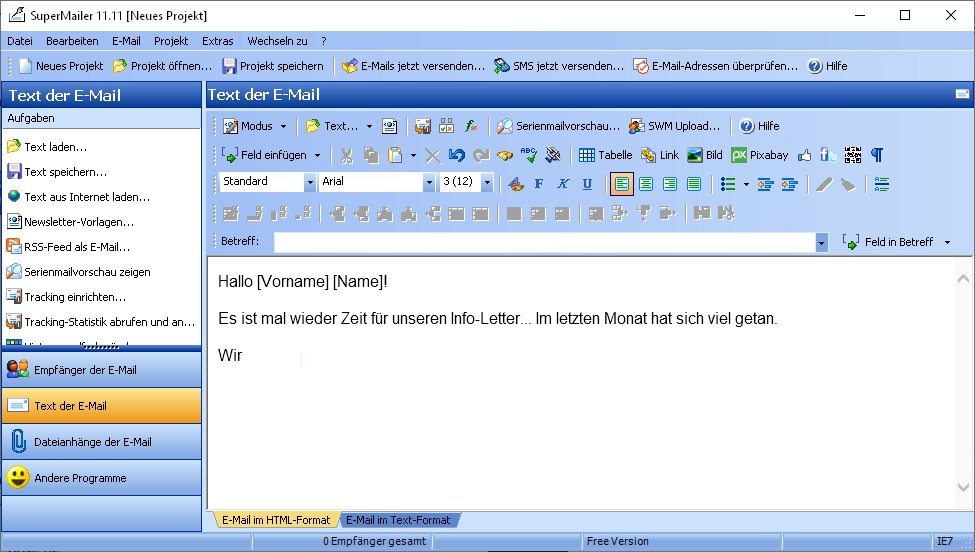
Task: Click the Undo arrow icon
Action: (456, 155)
